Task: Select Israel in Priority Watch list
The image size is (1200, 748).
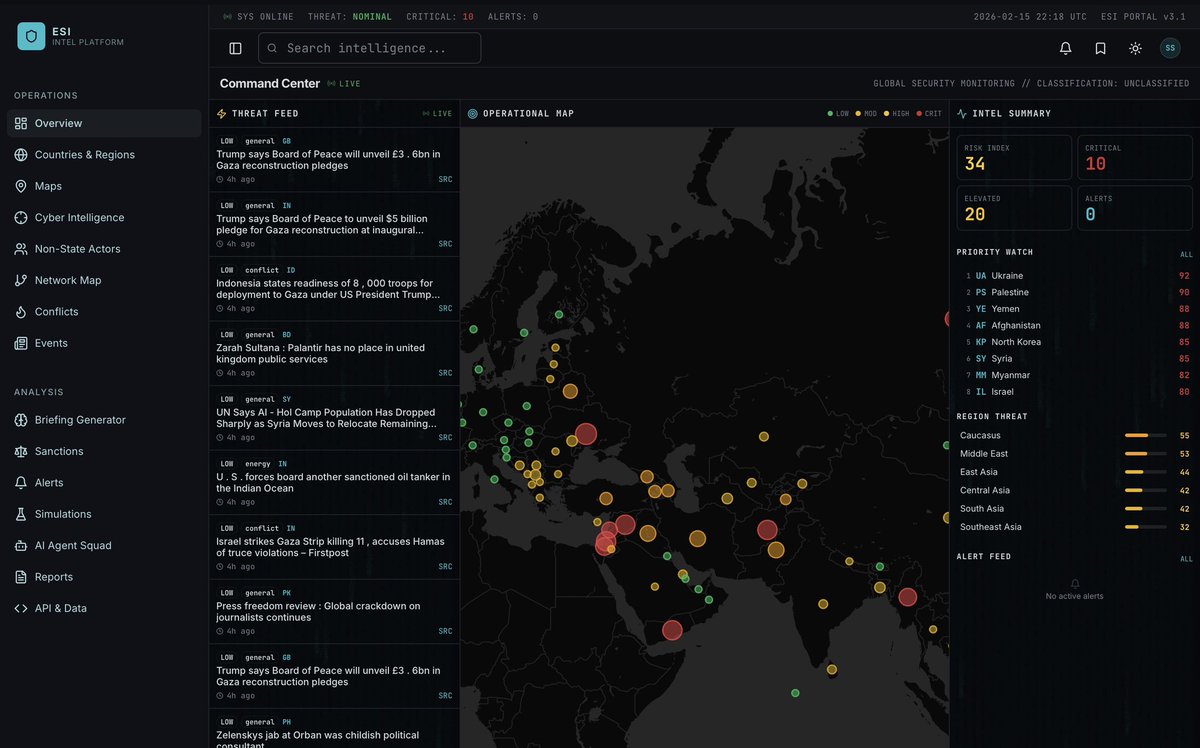Action: pyautogui.click(x=1074, y=392)
